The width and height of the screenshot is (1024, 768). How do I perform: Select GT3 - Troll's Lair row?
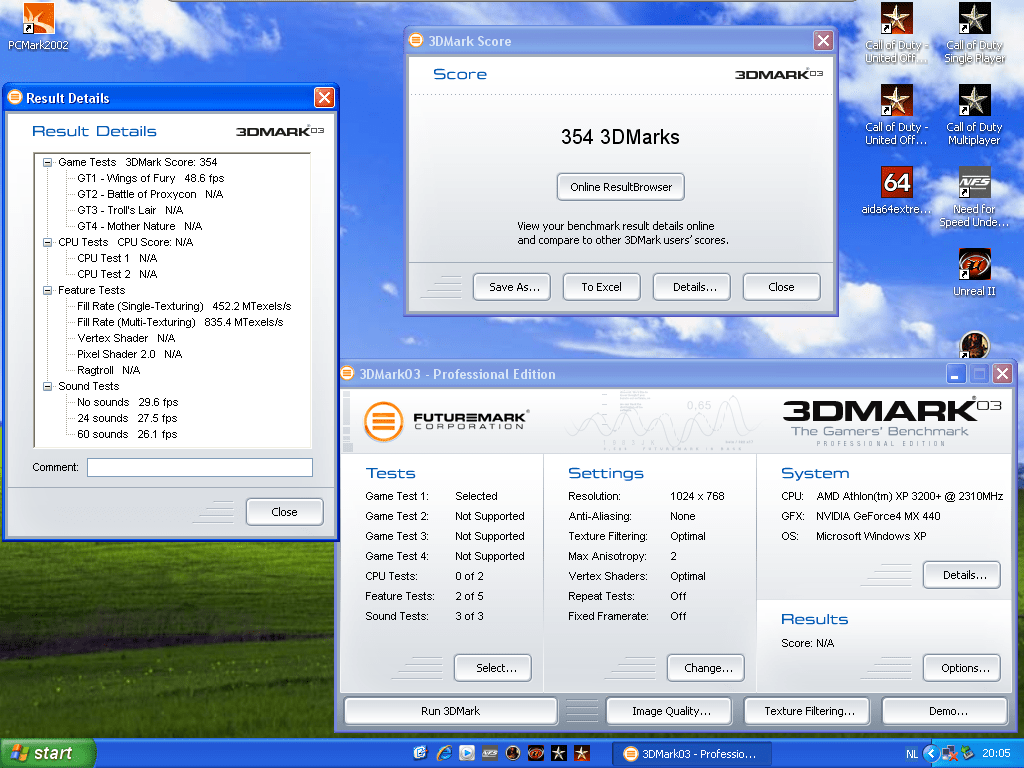pyautogui.click(x=130, y=210)
